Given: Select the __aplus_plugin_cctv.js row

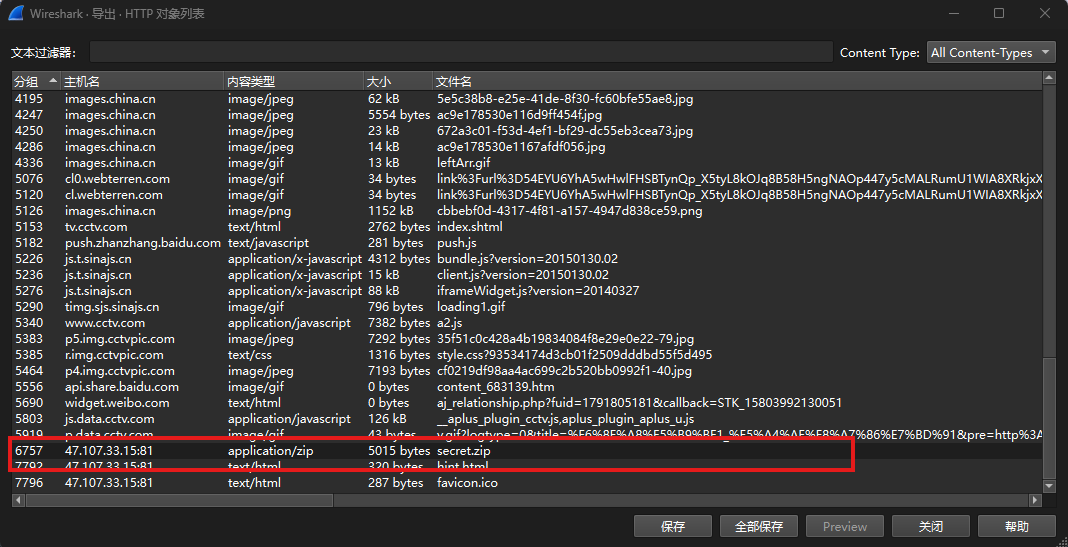Looking at the screenshot, I should tap(527, 419).
